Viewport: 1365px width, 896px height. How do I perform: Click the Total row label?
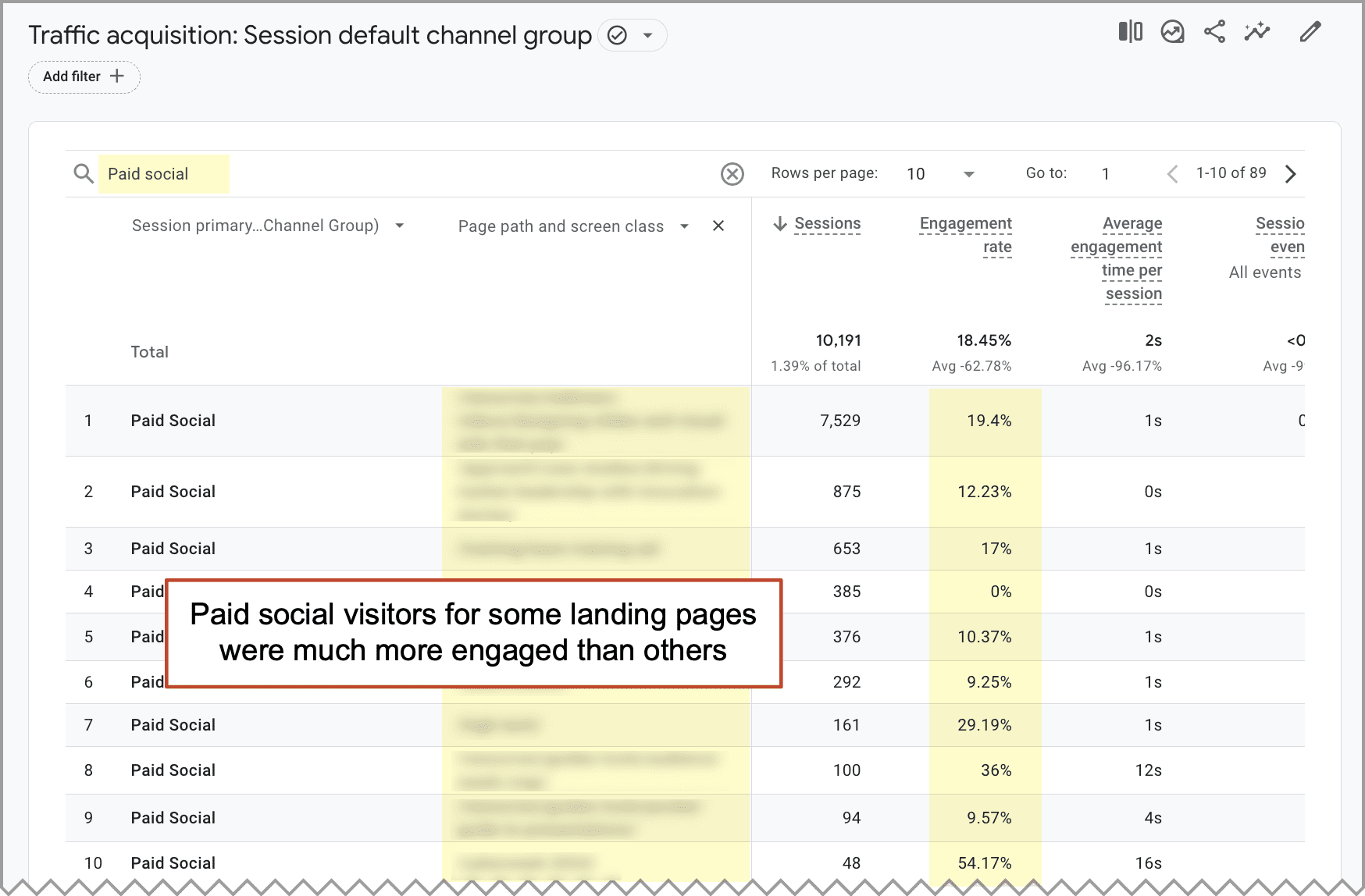(150, 352)
